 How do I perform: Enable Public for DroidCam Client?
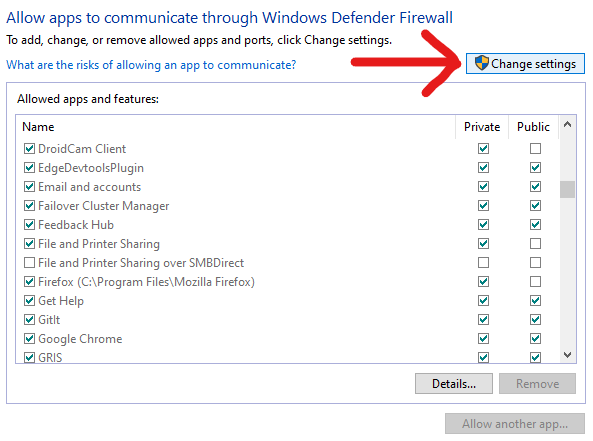click(535, 149)
